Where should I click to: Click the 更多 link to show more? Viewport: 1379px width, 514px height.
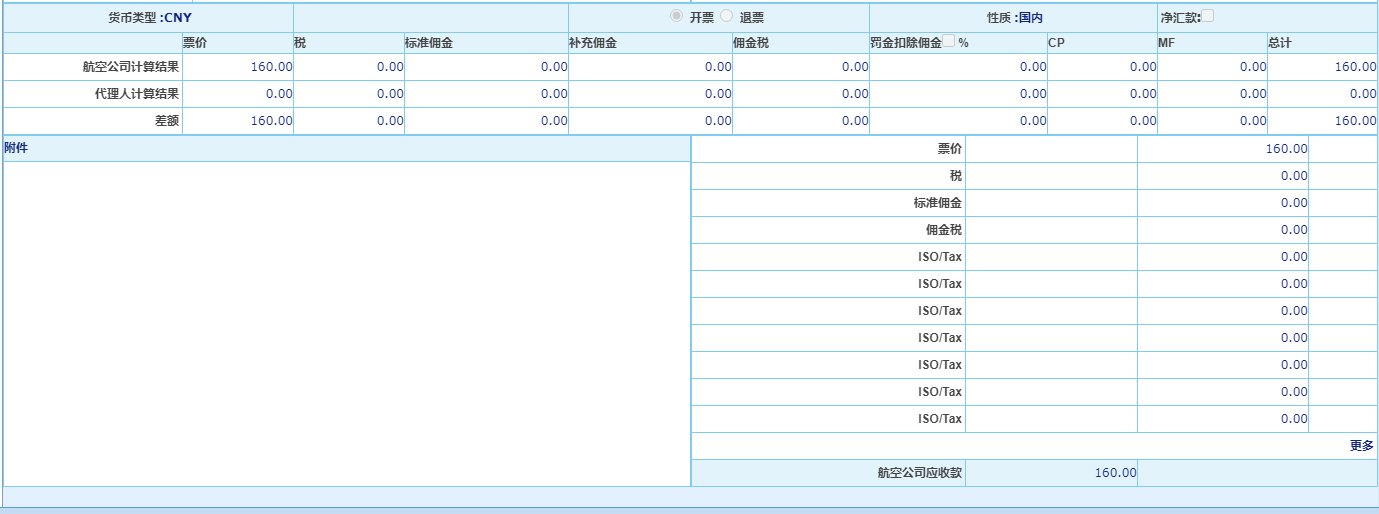pyautogui.click(x=1361, y=446)
